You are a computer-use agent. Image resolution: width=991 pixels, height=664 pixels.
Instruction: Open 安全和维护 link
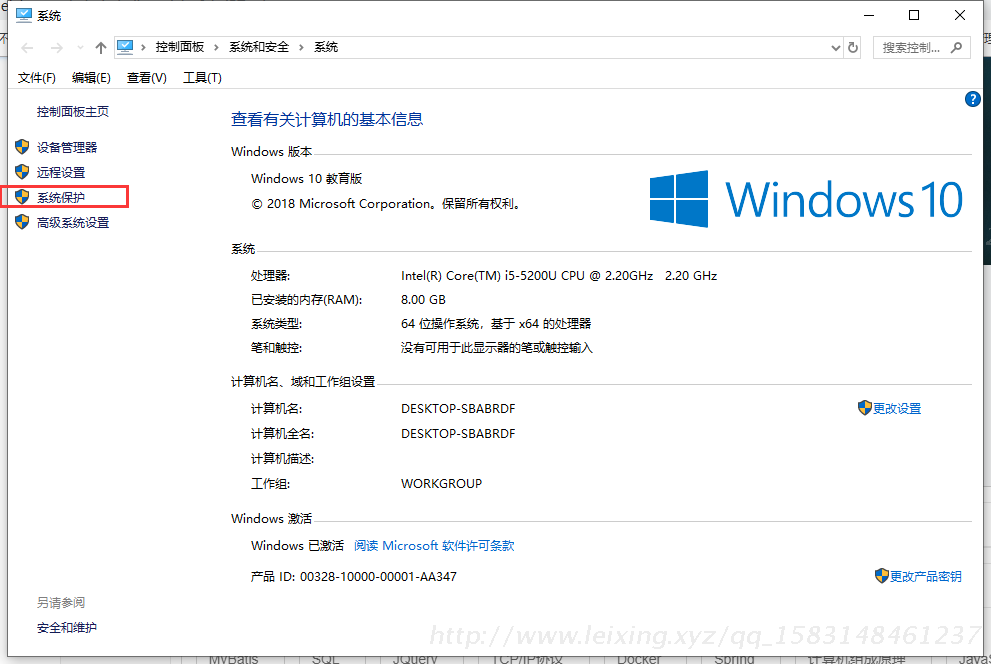pyautogui.click(x=67, y=627)
